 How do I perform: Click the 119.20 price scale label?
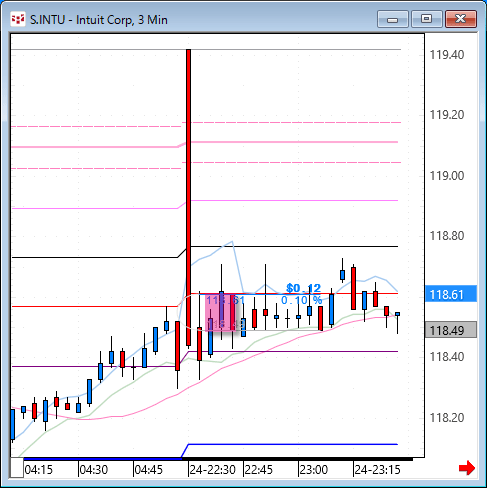pyautogui.click(x=447, y=115)
